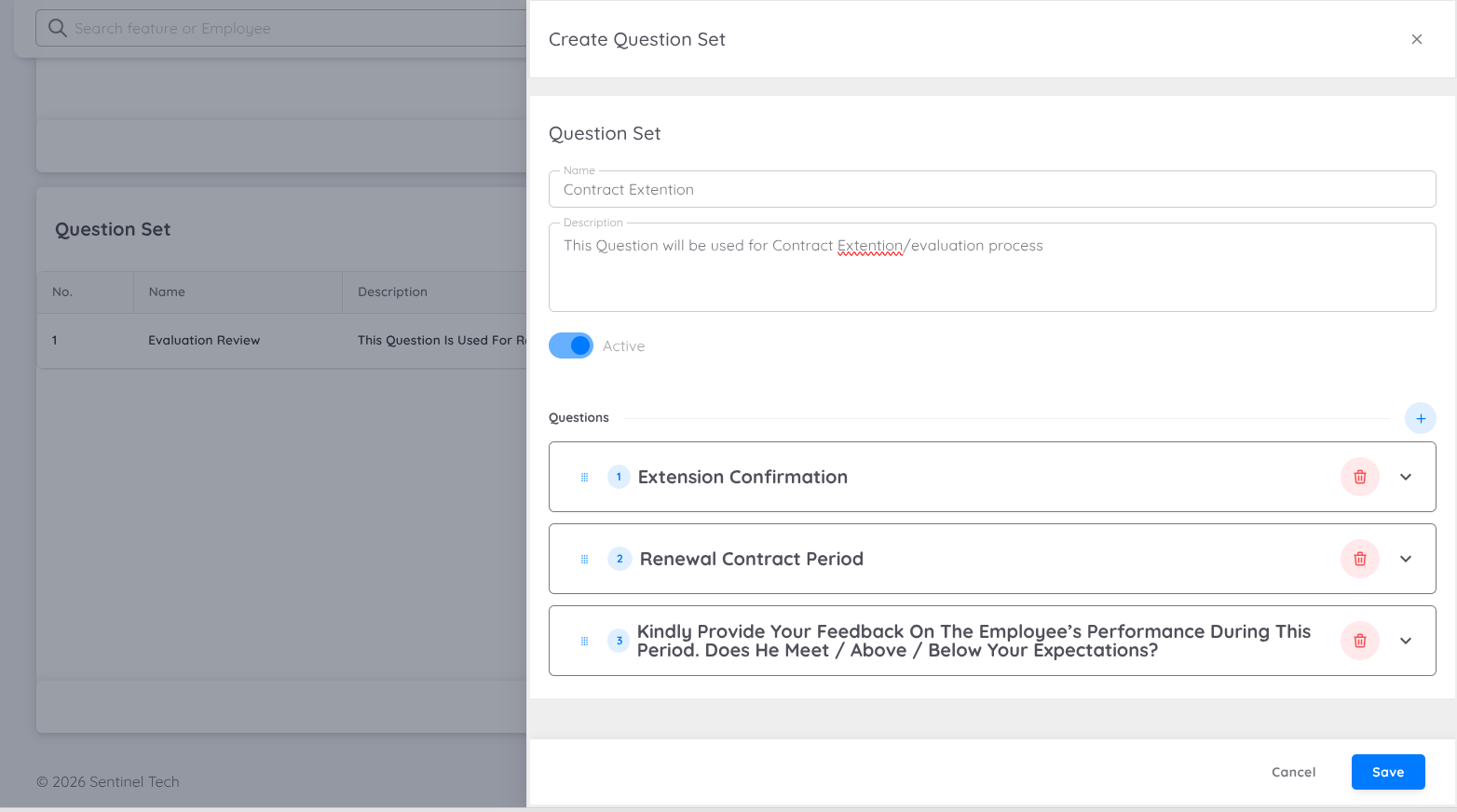Delete the employee performance feedback question
Image resolution: width=1457 pixels, height=812 pixels.
[1359, 641]
